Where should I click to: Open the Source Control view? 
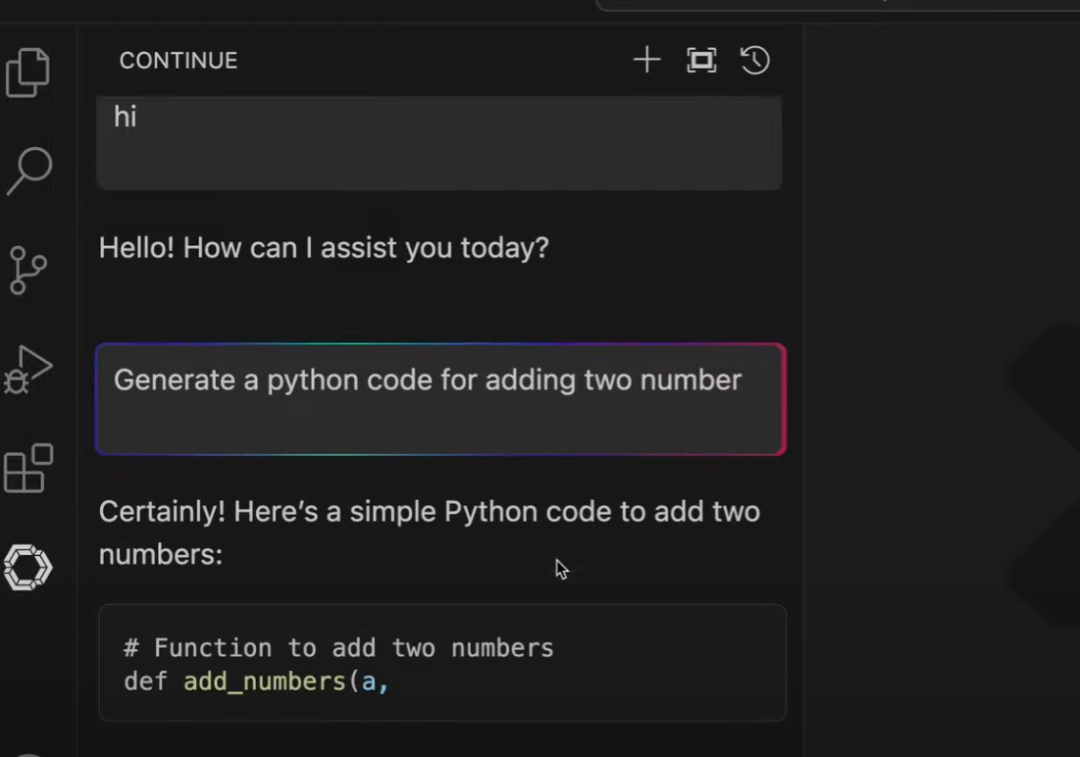pyautogui.click(x=28, y=270)
